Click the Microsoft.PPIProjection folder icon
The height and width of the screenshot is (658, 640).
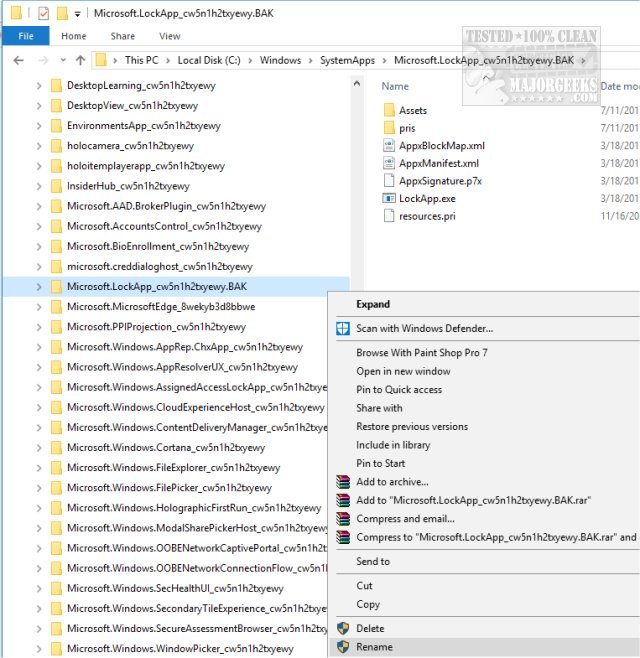pyautogui.click(x=56, y=327)
